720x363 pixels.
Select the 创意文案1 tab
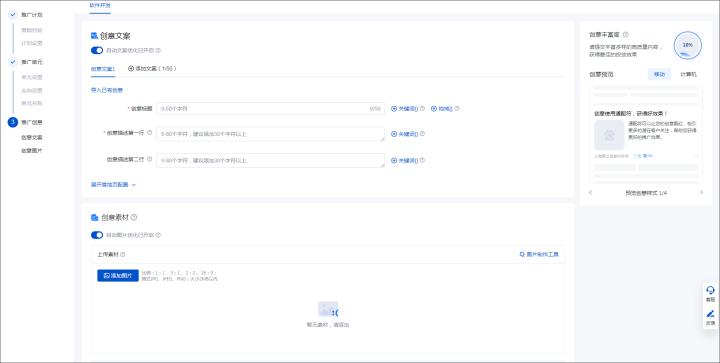tap(102, 69)
